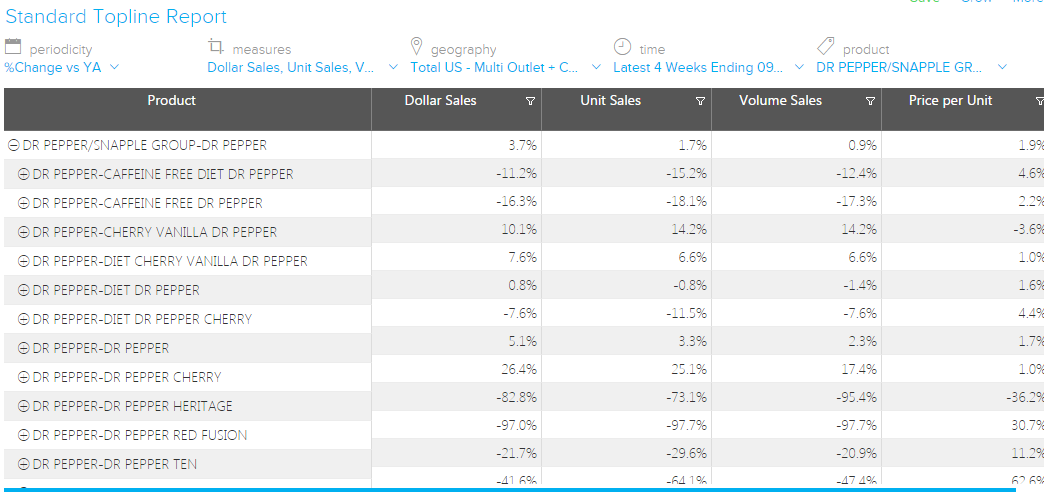Click the measures crop icon
1058x496 pixels.
pos(216,47)
